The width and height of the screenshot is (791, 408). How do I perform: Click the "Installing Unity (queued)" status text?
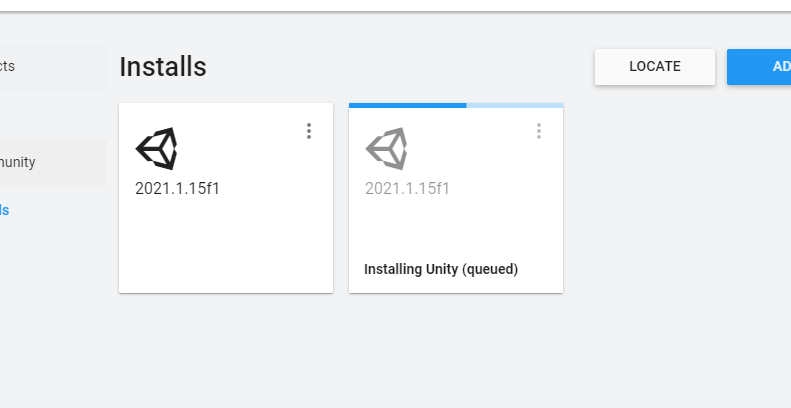coord(441,269)
